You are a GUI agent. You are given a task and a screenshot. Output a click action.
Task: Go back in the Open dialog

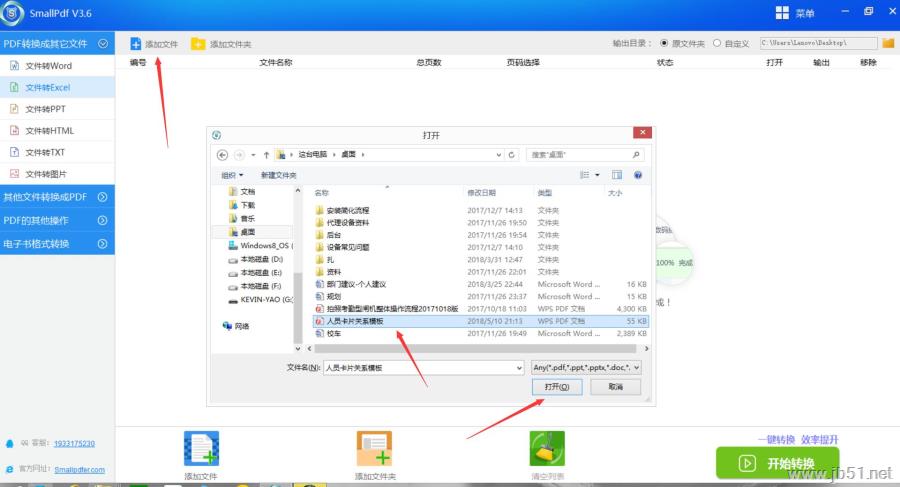[223, 155]
